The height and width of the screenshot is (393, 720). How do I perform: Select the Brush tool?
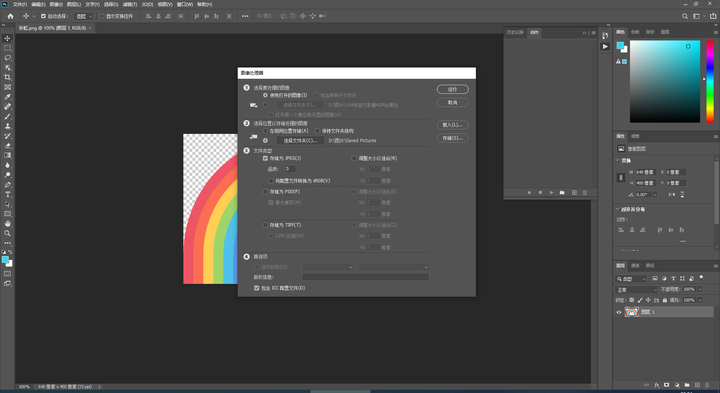click(x=7, y=116)
